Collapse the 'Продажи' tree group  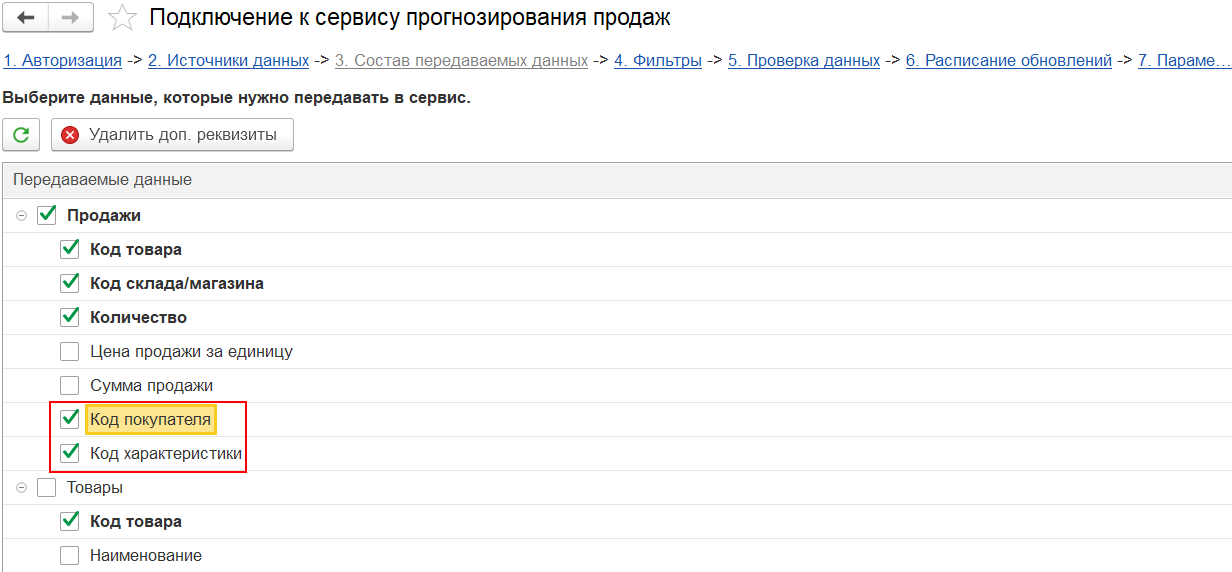[22, 215]
